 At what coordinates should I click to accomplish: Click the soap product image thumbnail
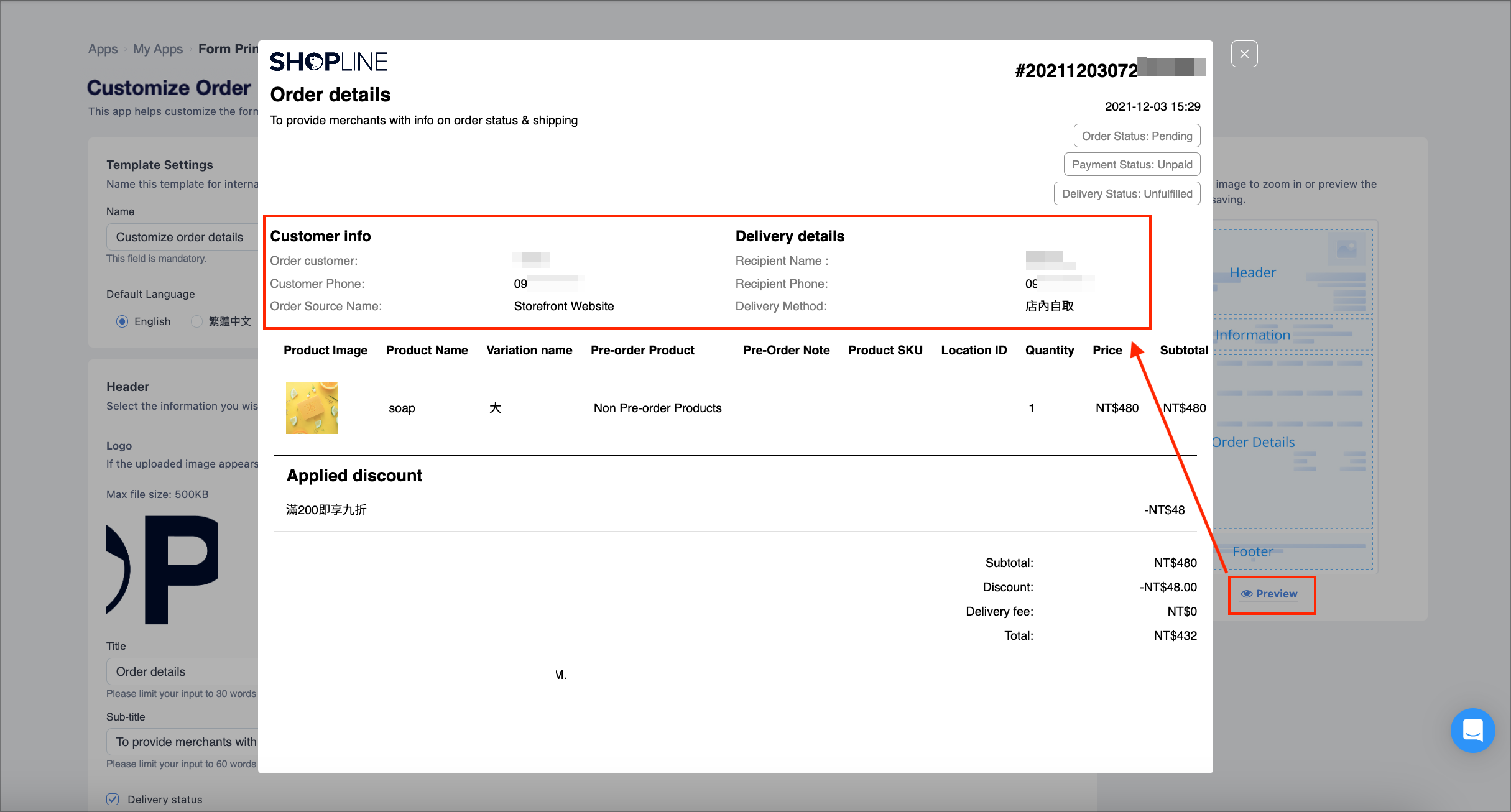312,408
